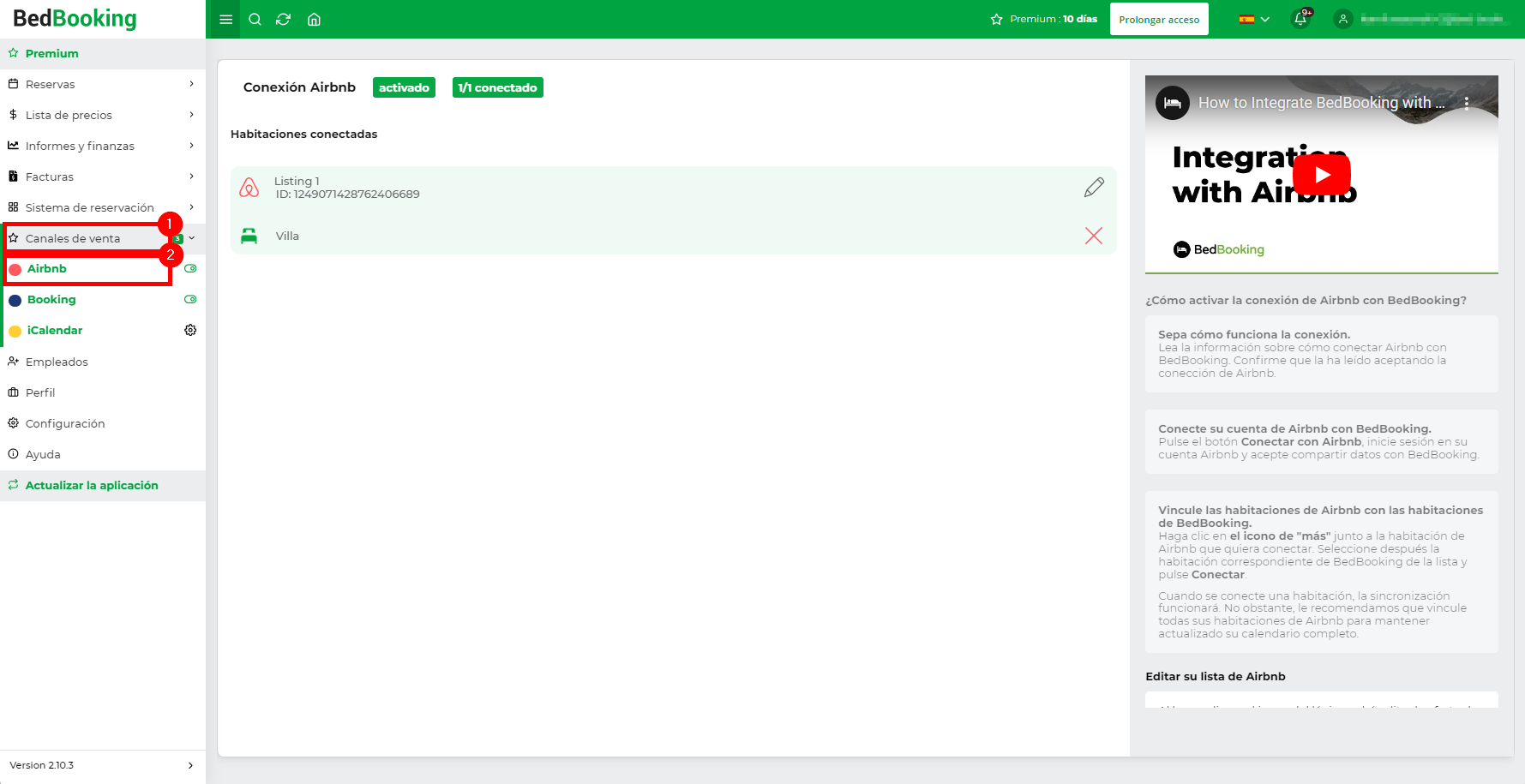Click the BedBooking logo
Image resolution: width=1525 pixels, height=784 pixels.
[75, 19]
